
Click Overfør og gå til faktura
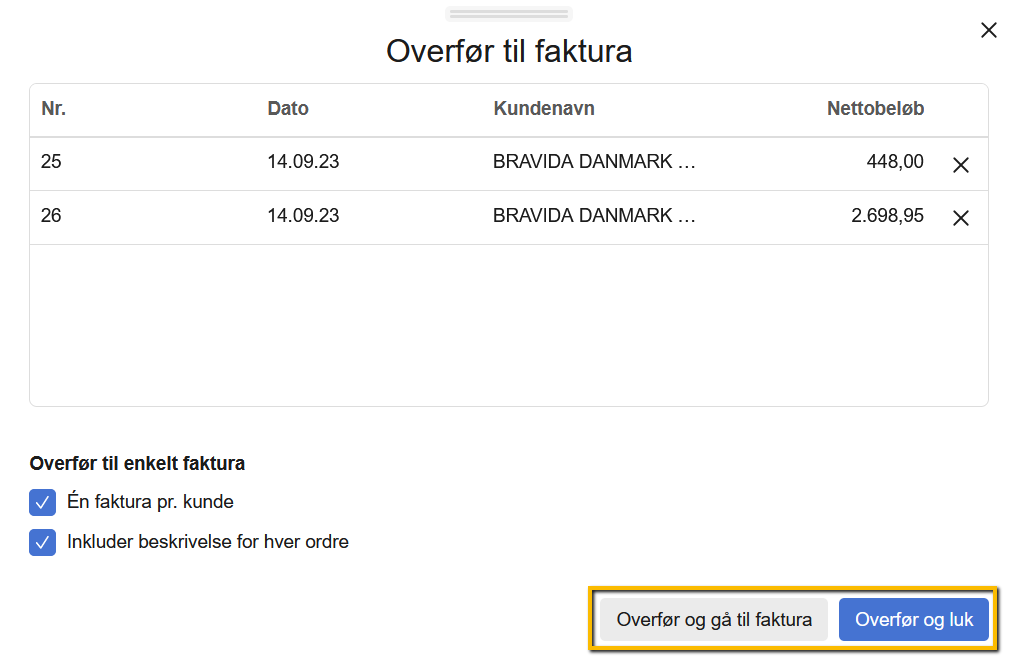point(715,619)
